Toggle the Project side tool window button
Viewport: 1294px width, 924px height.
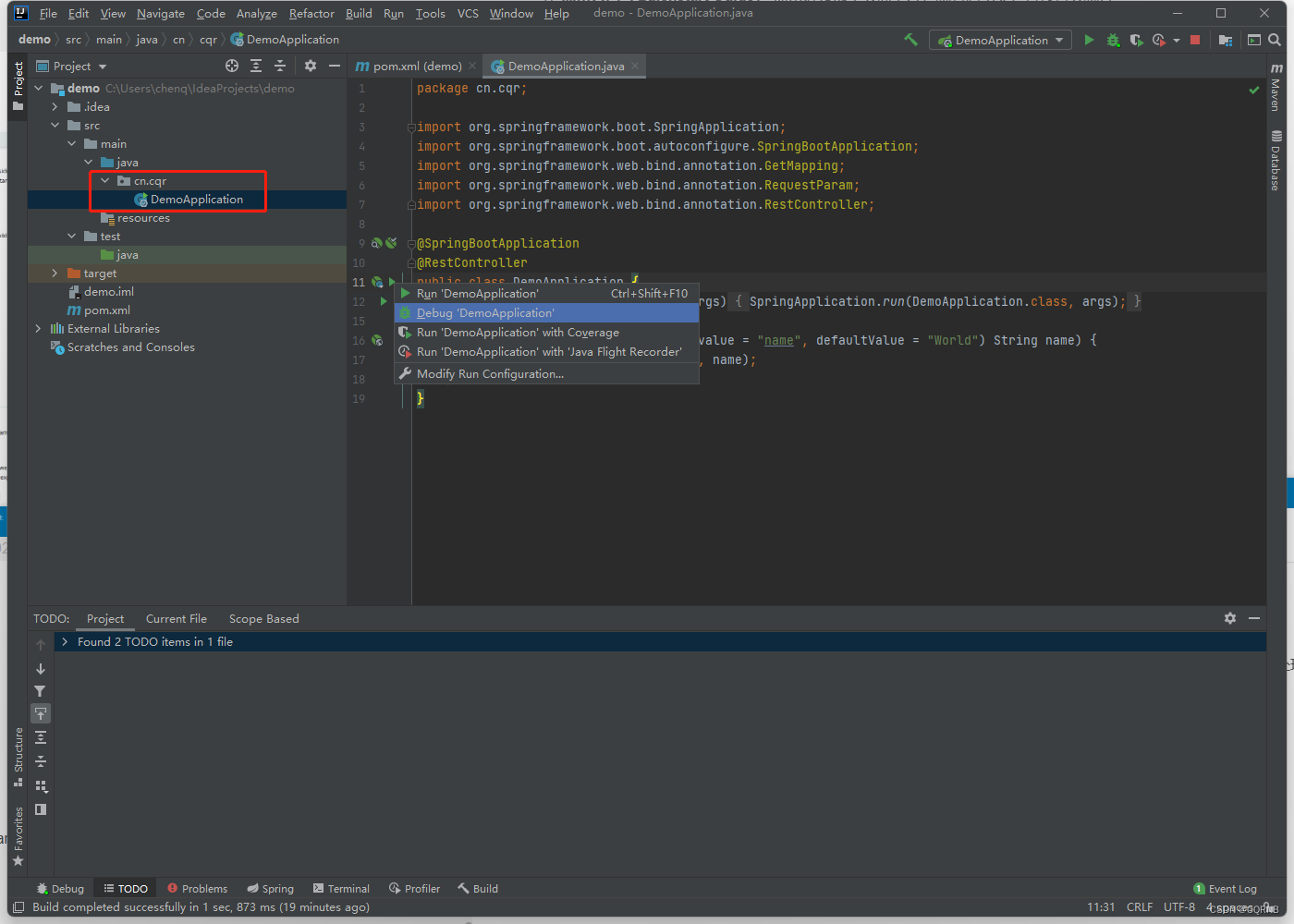pyautogui.click(x=18, y=86)
